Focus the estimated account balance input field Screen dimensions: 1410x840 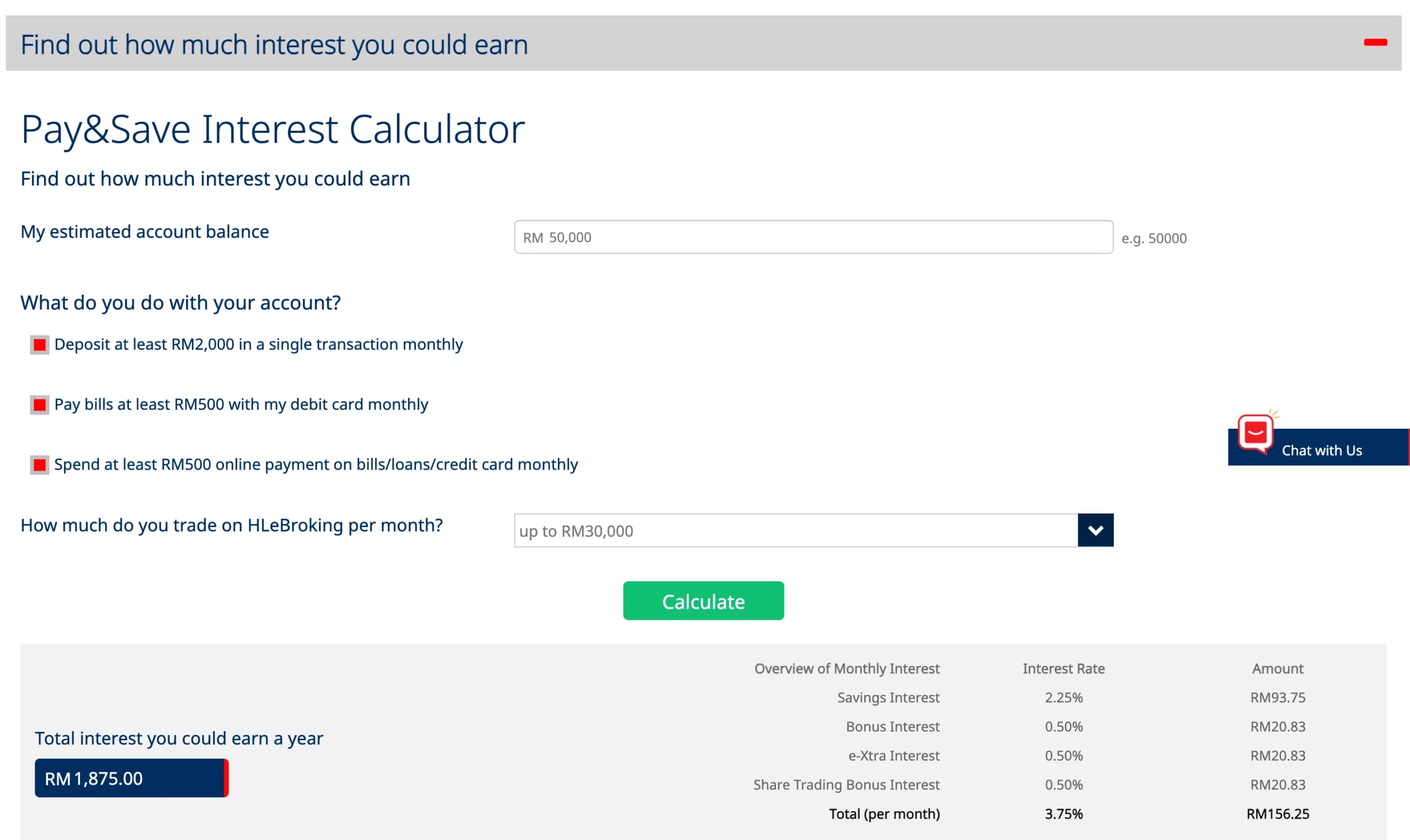click(813, 237)
